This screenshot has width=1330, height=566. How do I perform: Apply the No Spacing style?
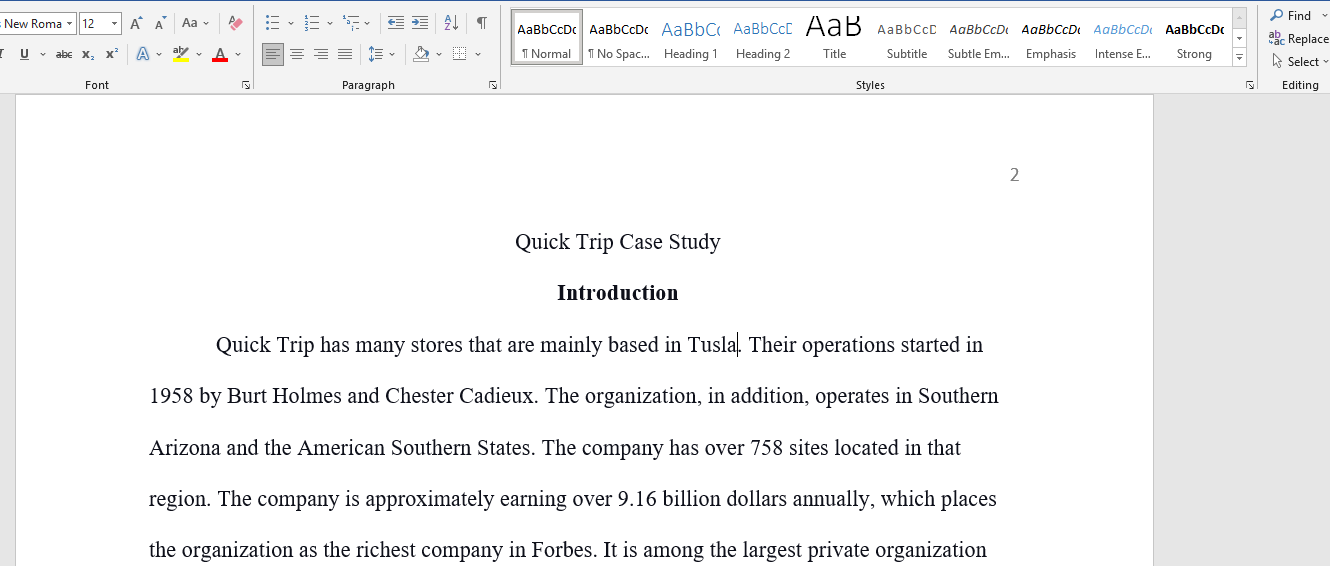point(619,38)
